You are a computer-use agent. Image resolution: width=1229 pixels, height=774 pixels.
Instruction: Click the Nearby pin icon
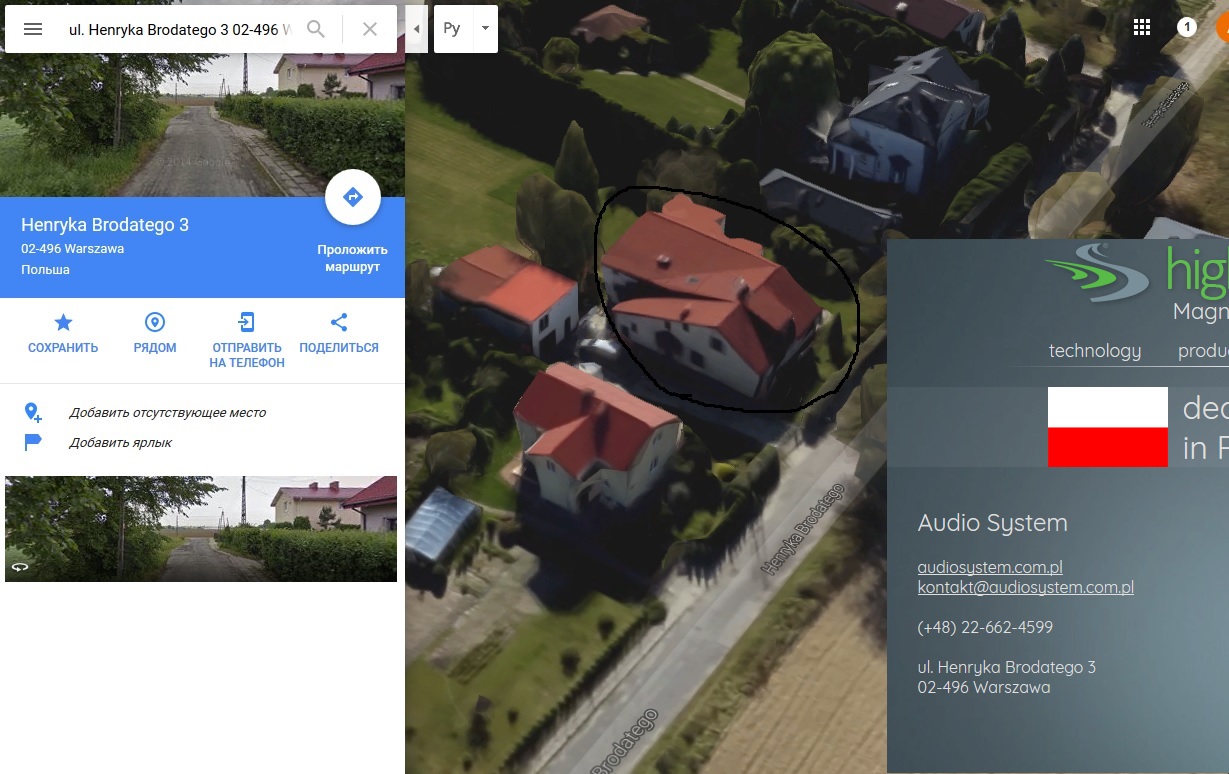coord(155,322)
